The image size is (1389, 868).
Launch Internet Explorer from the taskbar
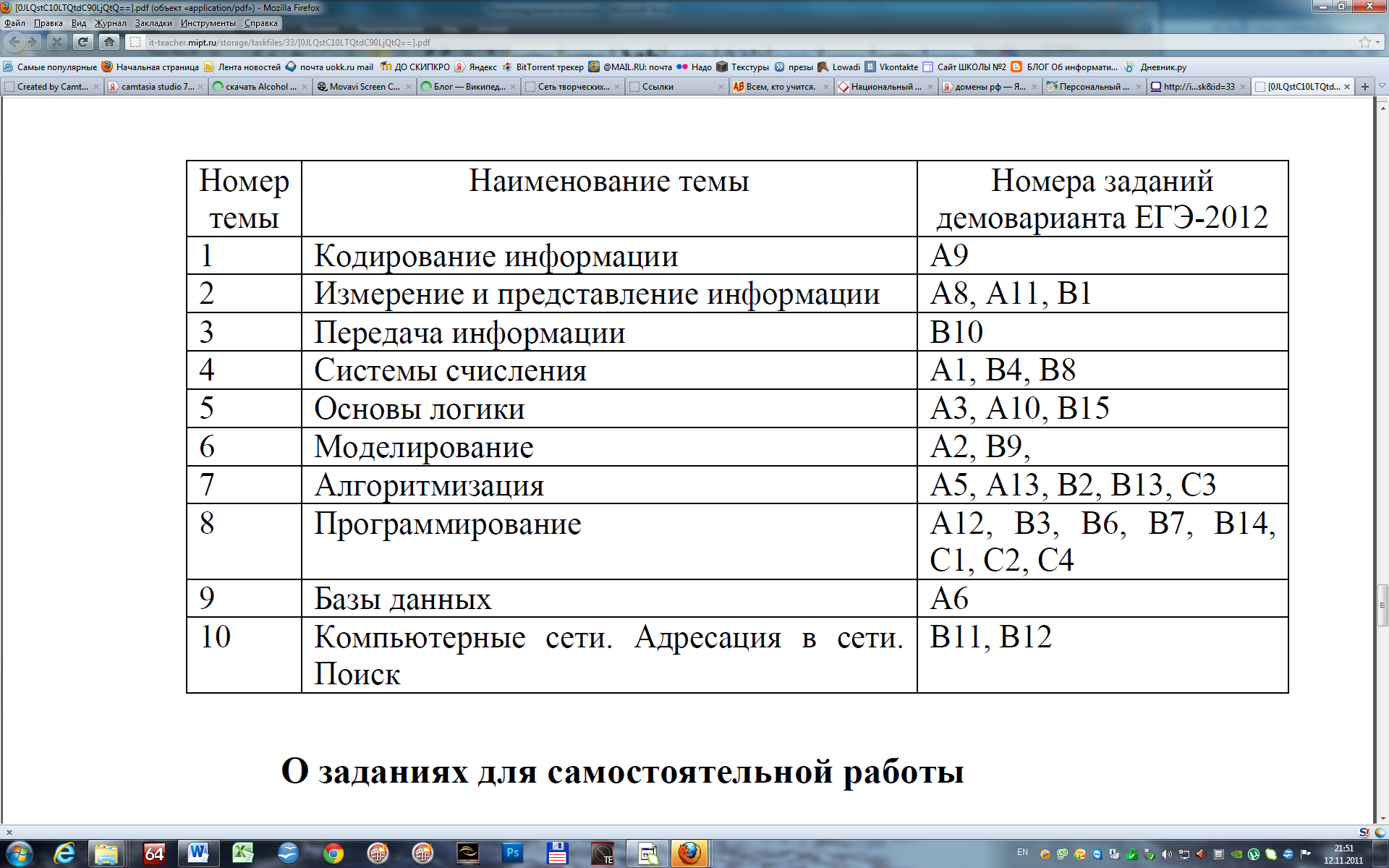64,854
